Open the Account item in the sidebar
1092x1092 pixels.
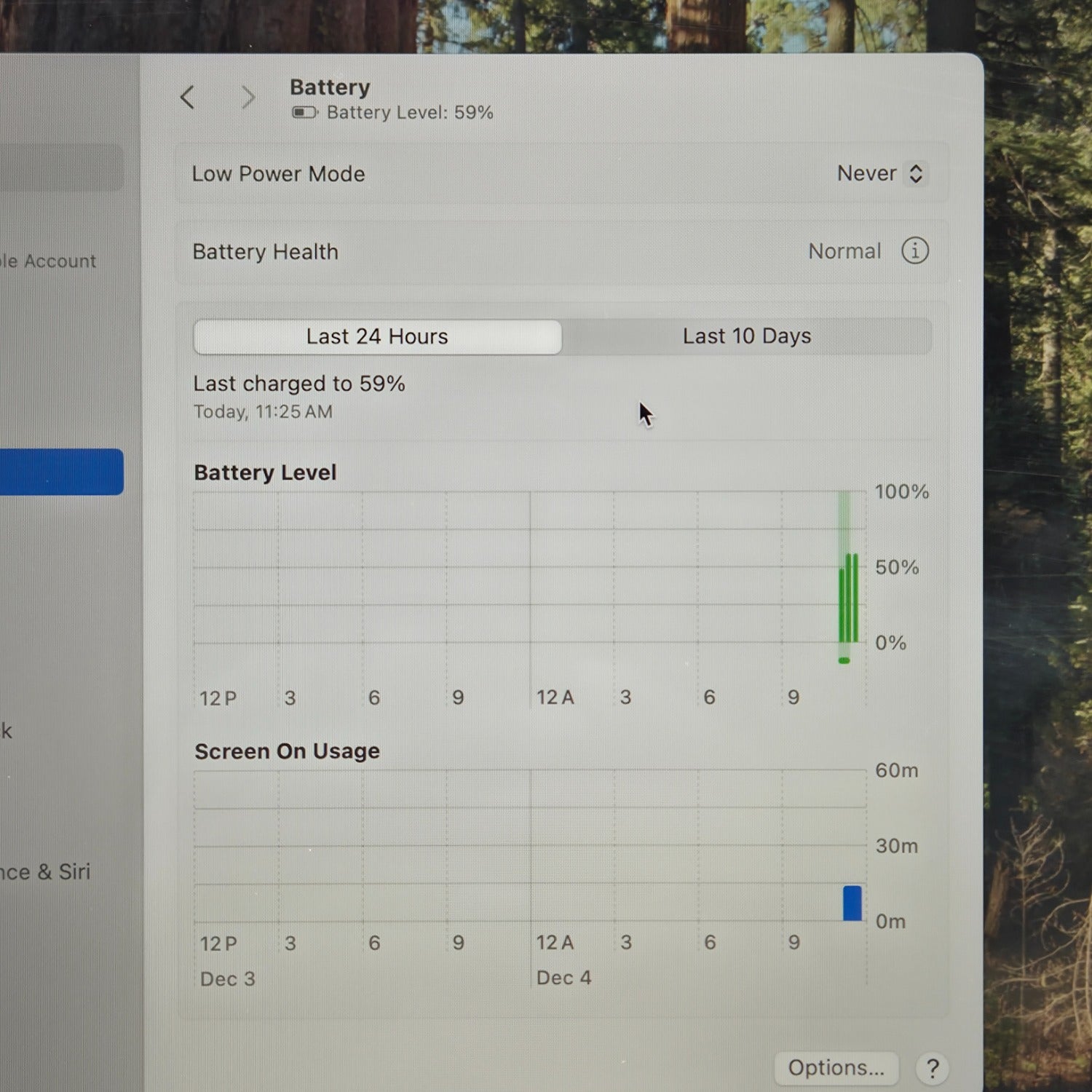(48, 261)
